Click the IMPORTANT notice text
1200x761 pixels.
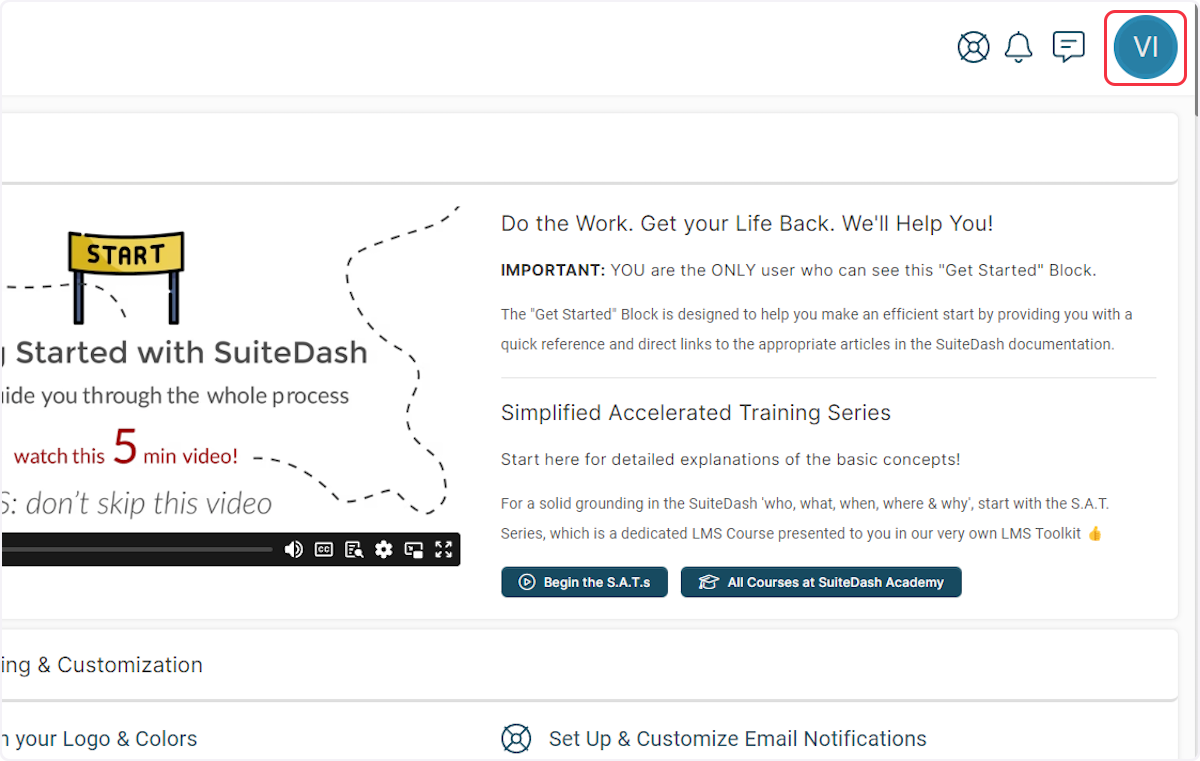point(799,270)
